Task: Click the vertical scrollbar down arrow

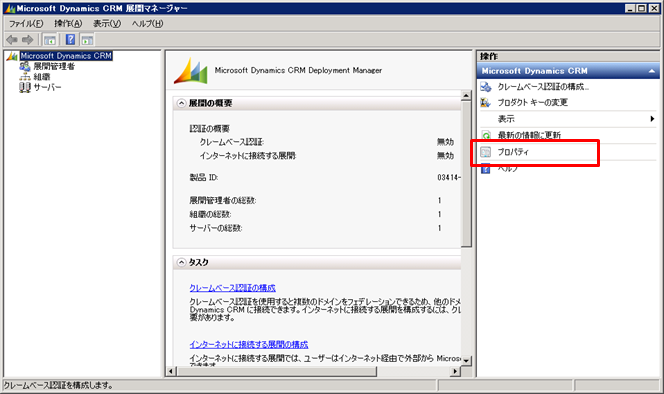Action: pyautogui.click(x=466, y=361)
